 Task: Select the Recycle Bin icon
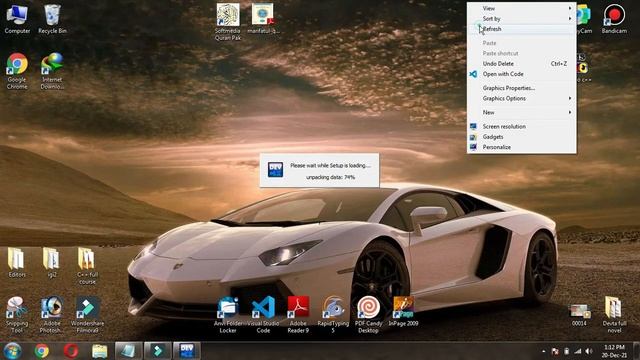point(52,19)
